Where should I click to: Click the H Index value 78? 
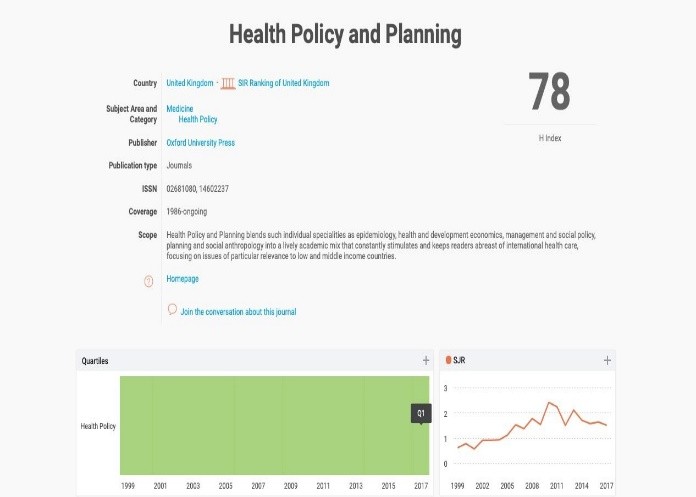[549, 93]
